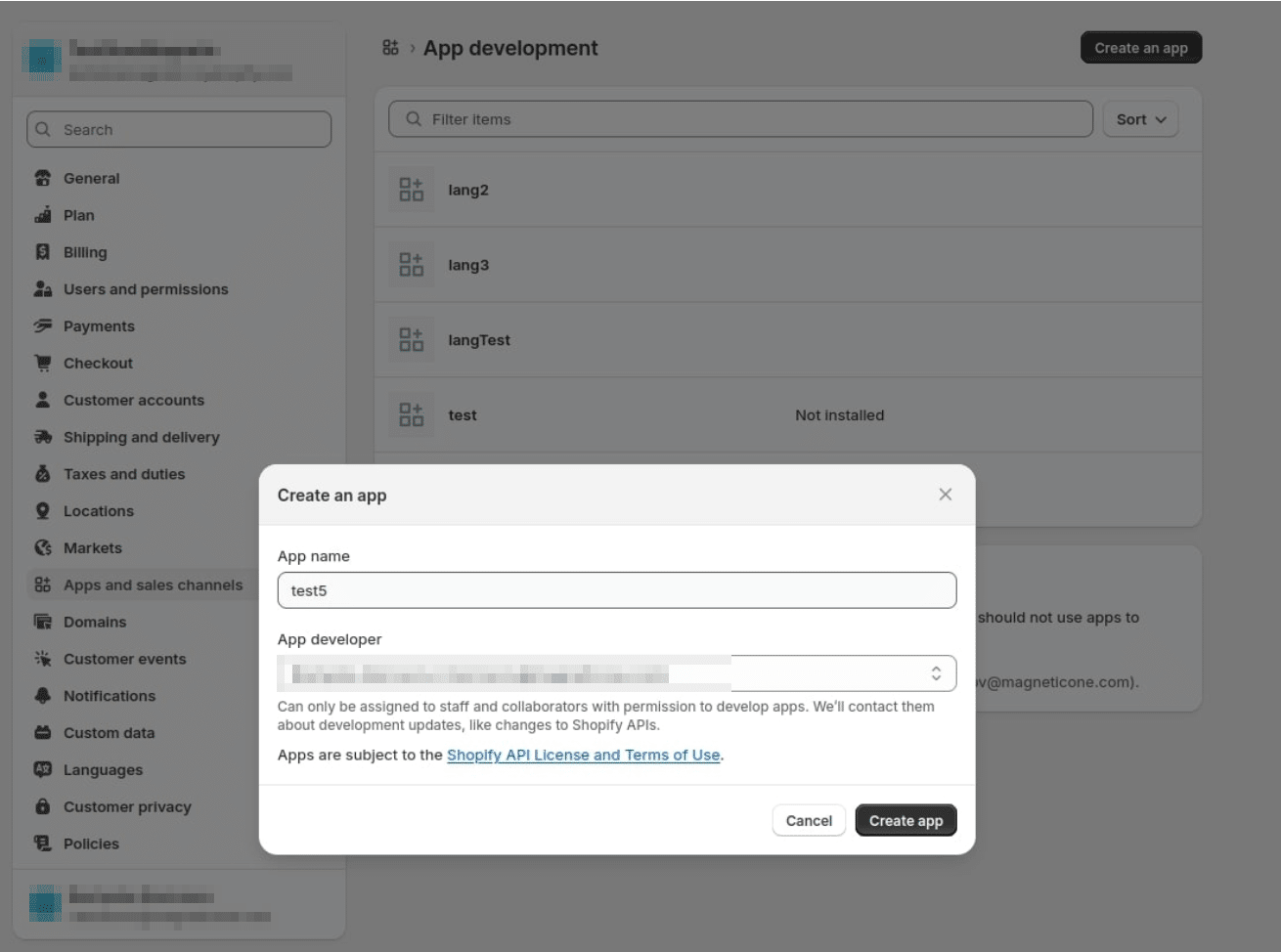Click the Custom data icon

point(43,733)
